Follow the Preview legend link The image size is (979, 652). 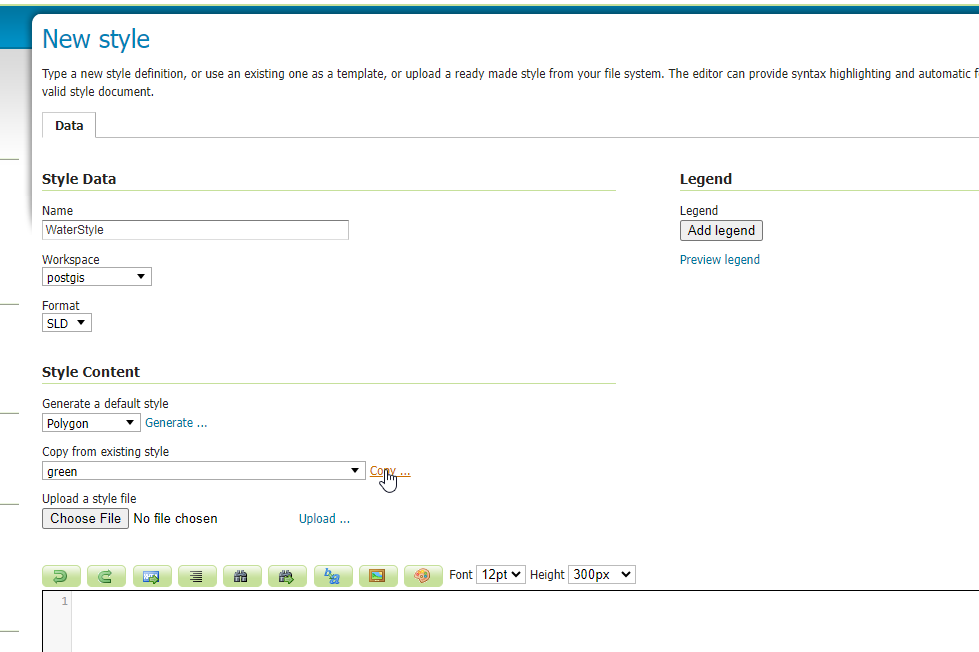point(719,260)
